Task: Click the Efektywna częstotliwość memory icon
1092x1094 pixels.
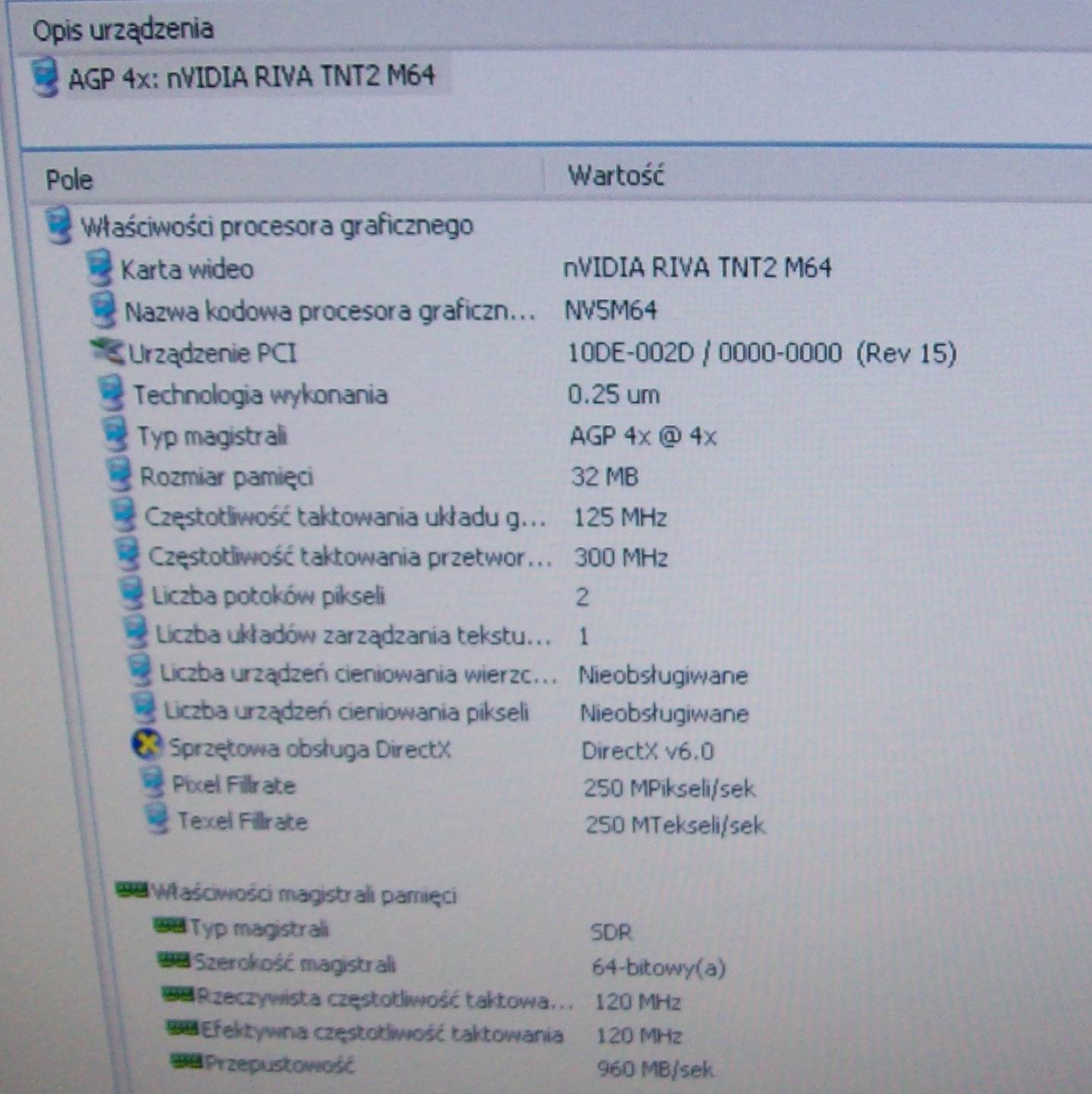Action: [183, 1029]
